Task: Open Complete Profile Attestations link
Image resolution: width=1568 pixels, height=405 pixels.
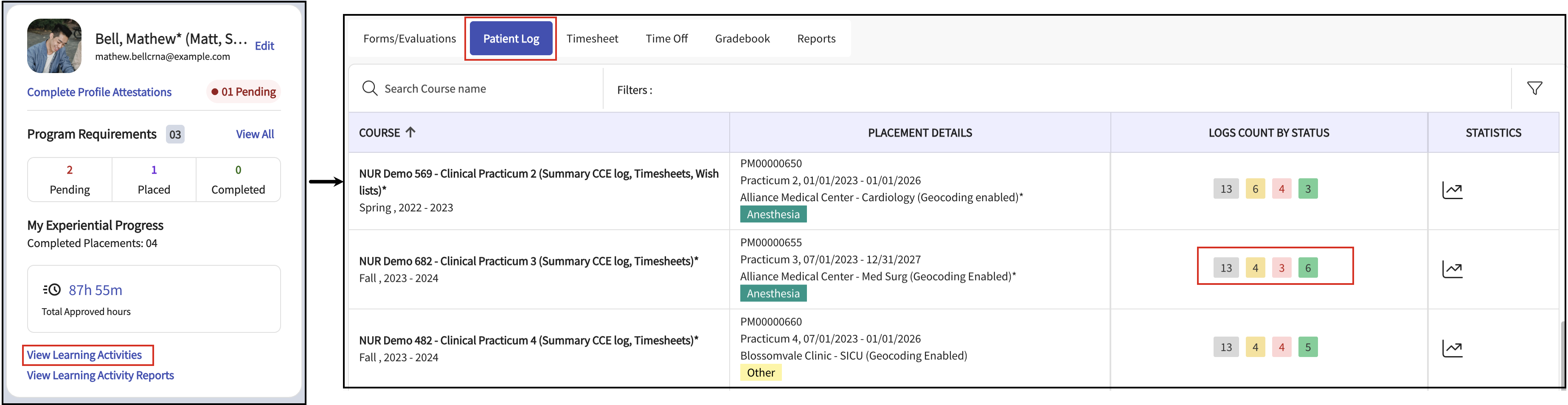Action: [x=99, y=92]
